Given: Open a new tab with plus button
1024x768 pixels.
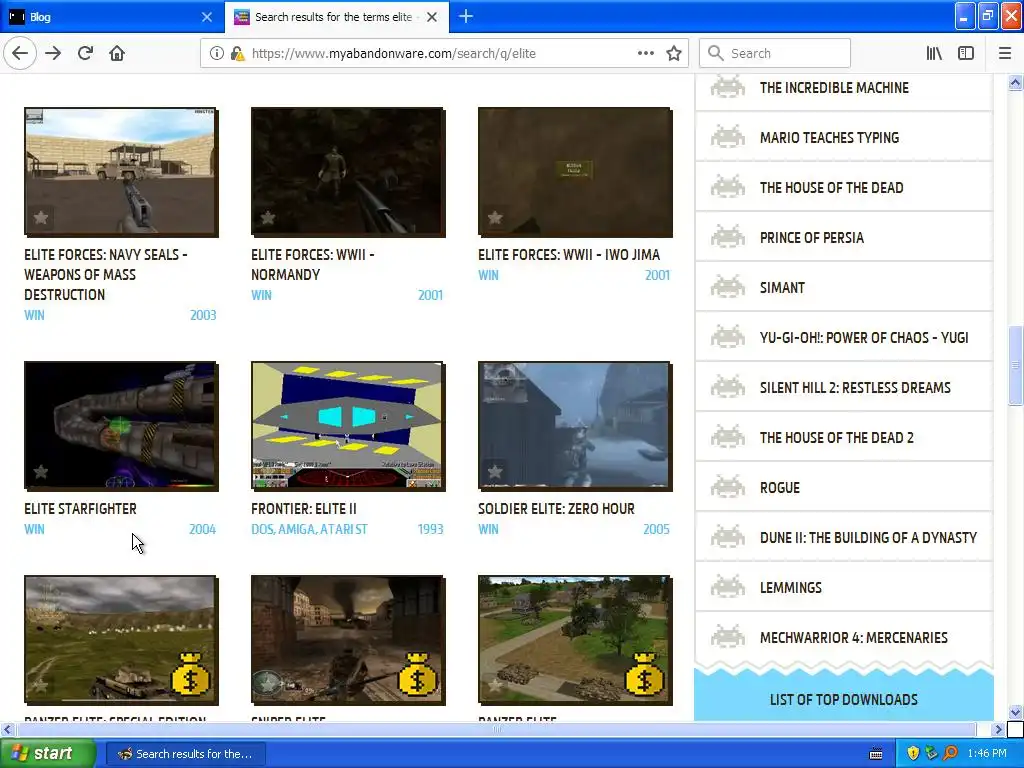Looking at the screenshot, I should 466,16.
